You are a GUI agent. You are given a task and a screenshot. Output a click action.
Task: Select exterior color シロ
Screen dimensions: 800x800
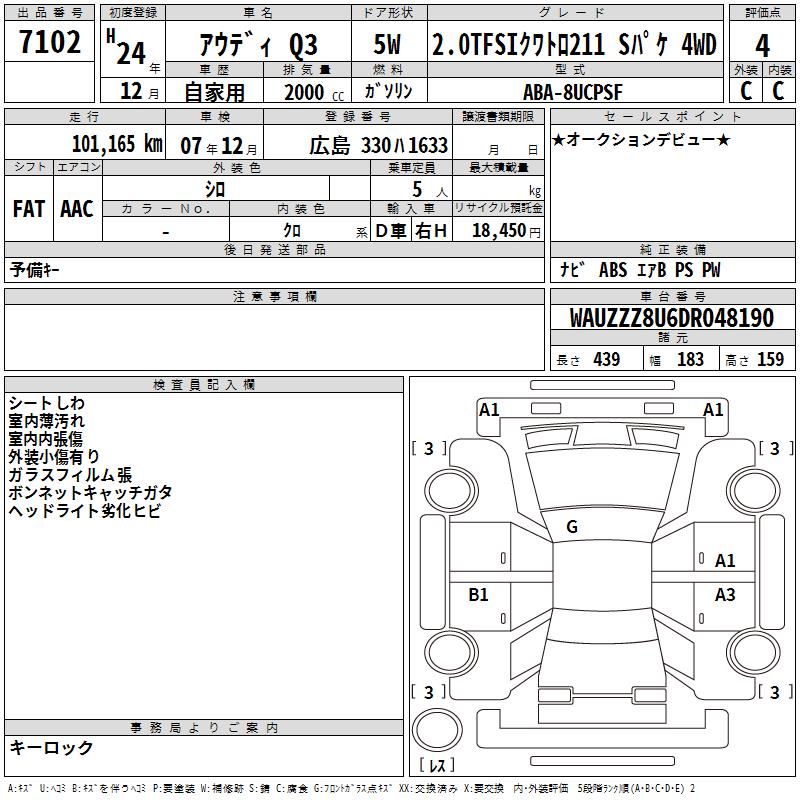point(215,189)
